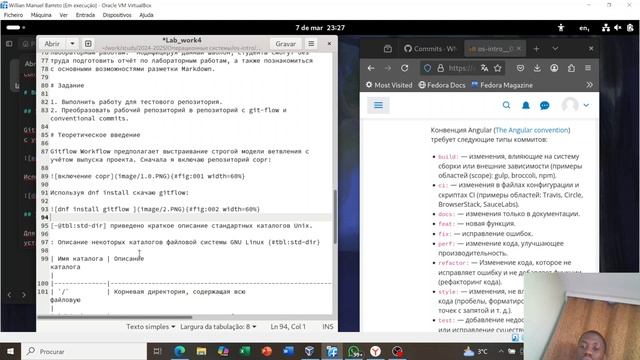Image resolution: width=640 pixels, height=360 pixels.
Task: Open Firefox account icon
Action: (x=554, y=68)
